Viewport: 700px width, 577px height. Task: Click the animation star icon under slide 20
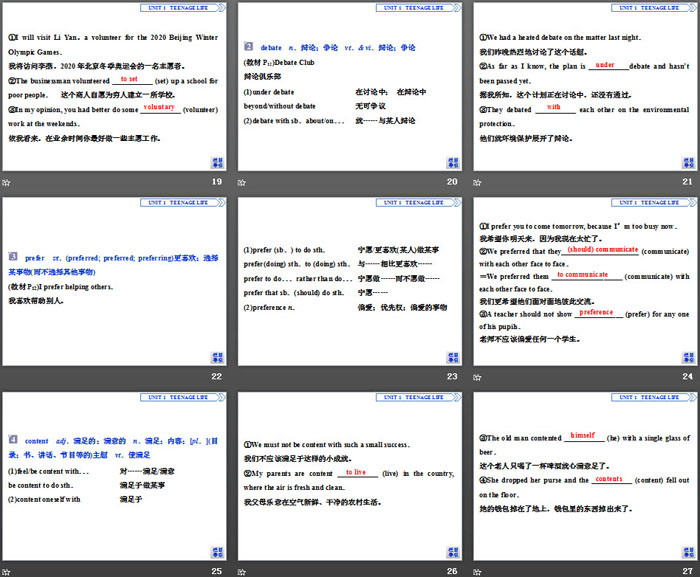[x=242, y=182]
